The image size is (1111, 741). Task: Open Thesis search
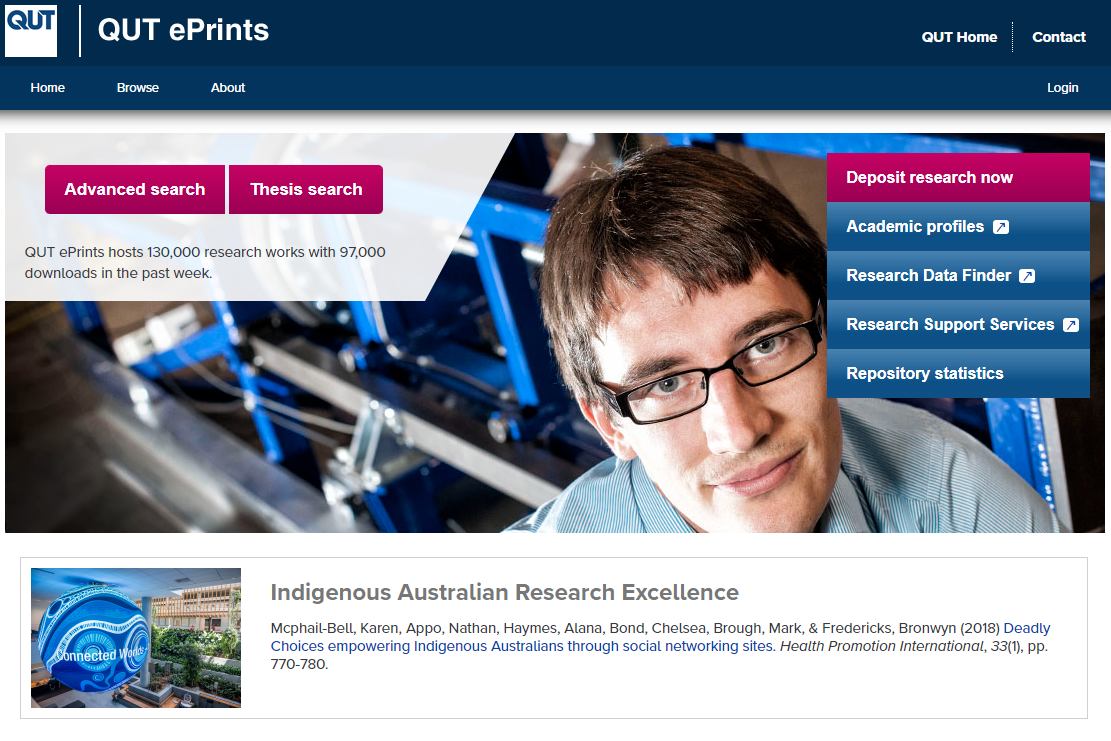coord(306,189)
